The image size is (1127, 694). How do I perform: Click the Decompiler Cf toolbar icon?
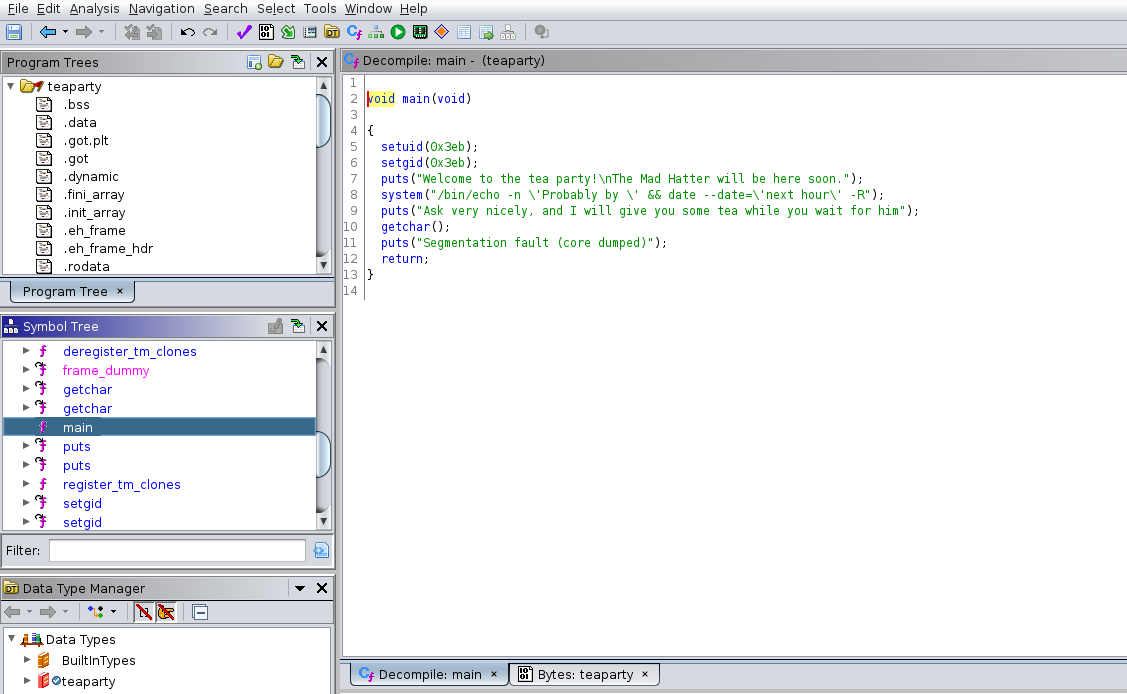354,32
